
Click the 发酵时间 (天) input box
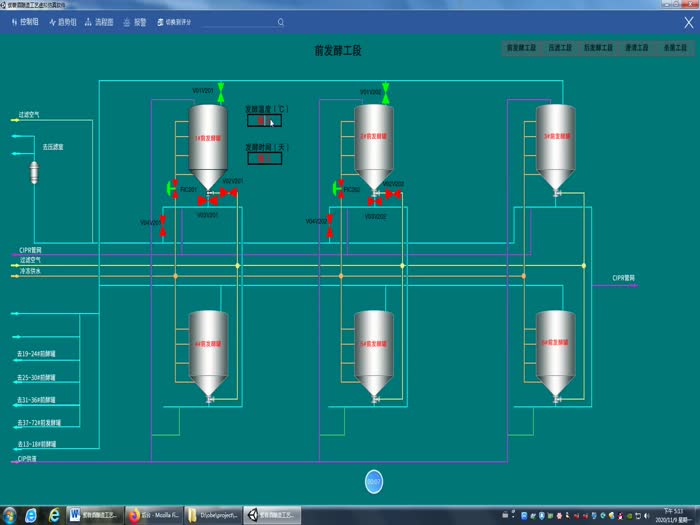[264, 157]
